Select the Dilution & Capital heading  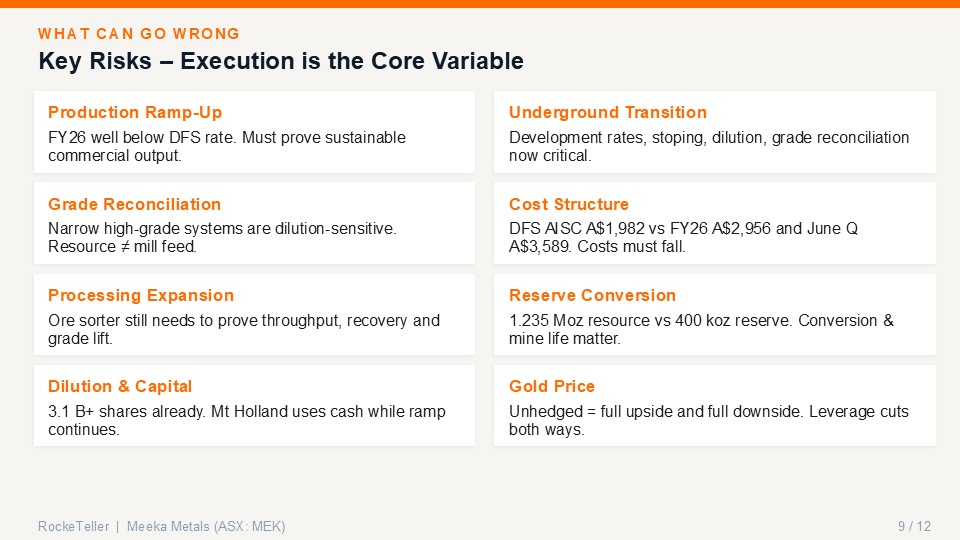[120, 386]
